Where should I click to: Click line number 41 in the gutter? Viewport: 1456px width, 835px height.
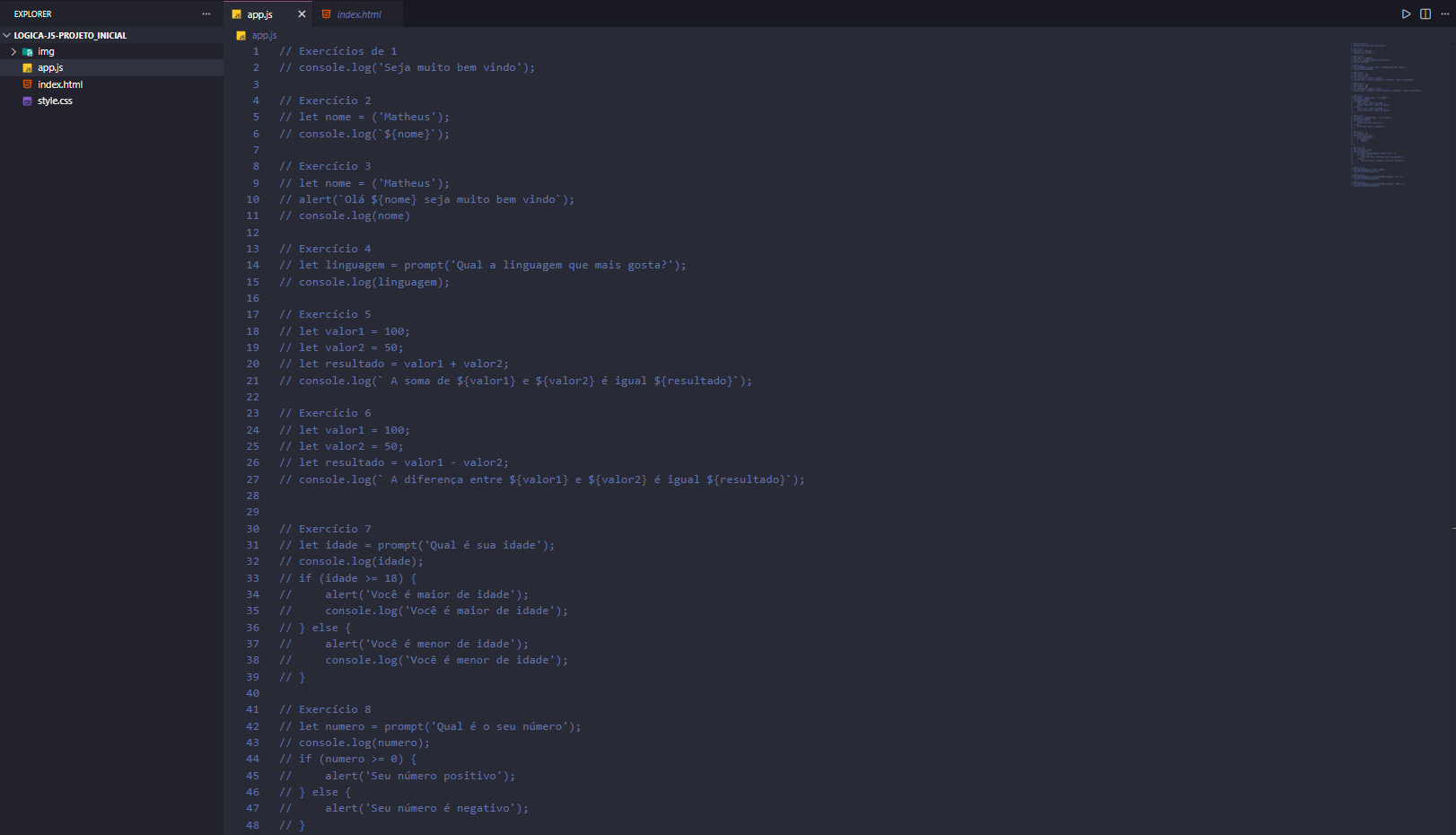(252, 709)
